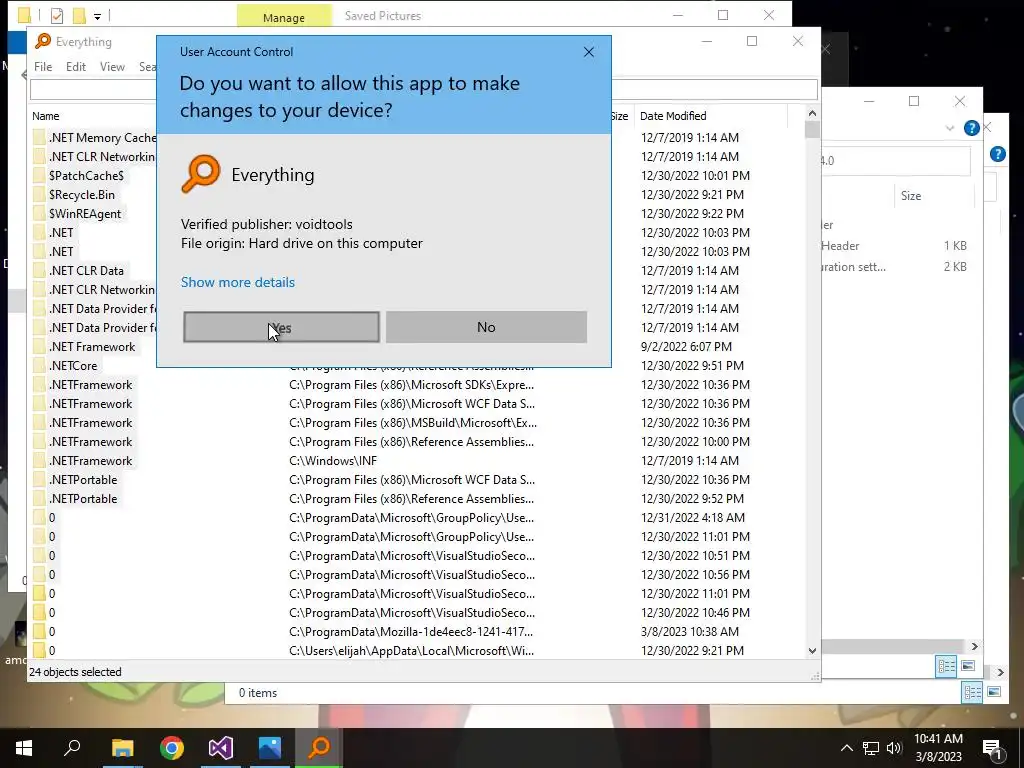
Task: Click No in the User Account Control dialog
Action: tap(487, 327)
